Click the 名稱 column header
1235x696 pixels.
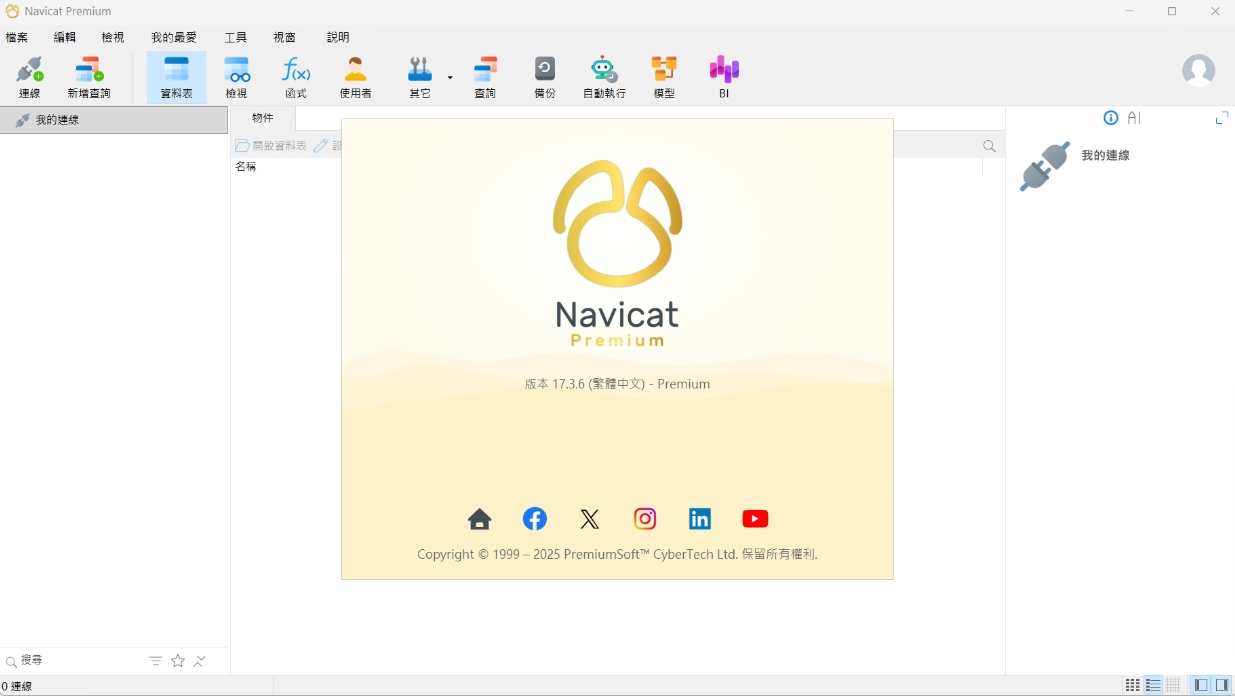[x=246, y=167]
